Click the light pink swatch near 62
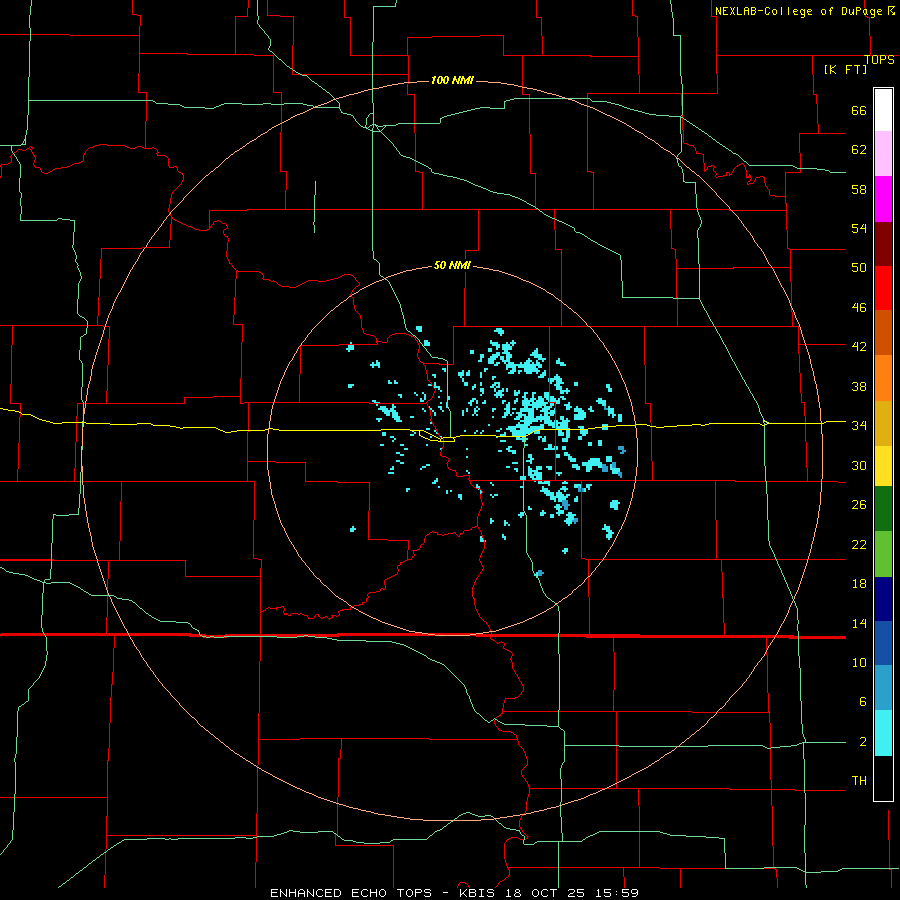 [x=883, y=153]
